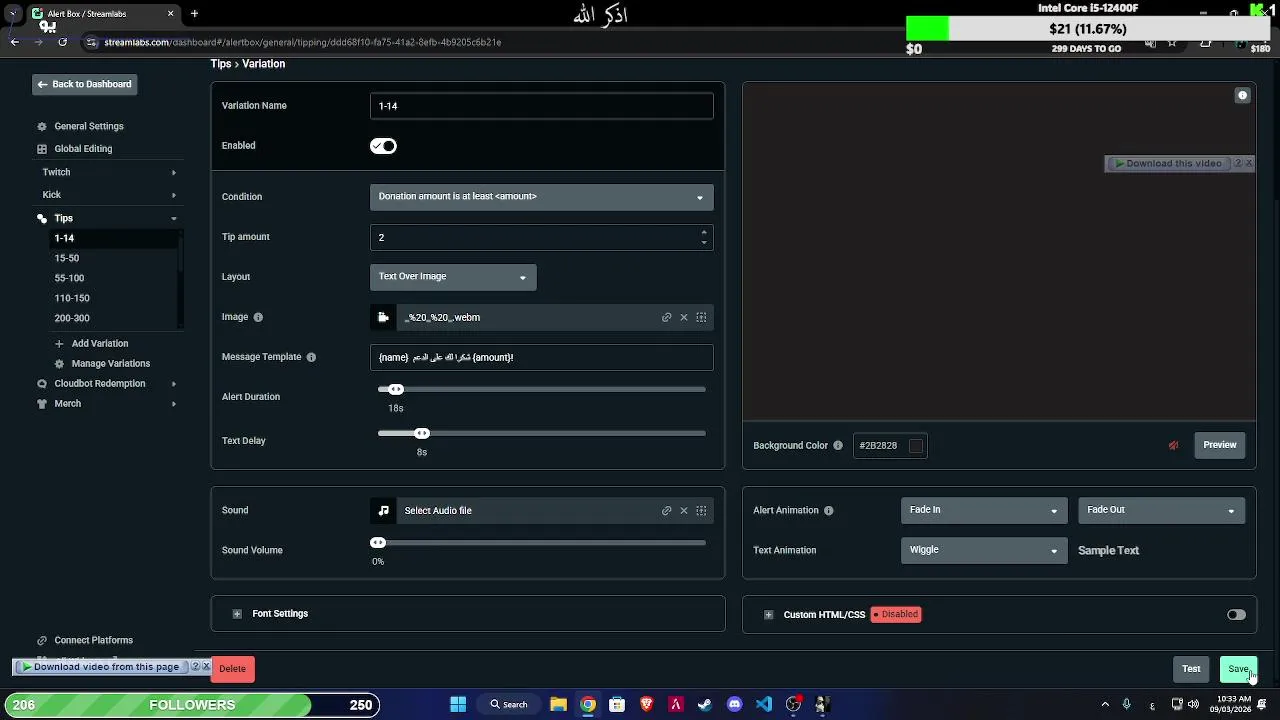
Task: Click Back to Dashboard button
Action: tap(84, 84)
